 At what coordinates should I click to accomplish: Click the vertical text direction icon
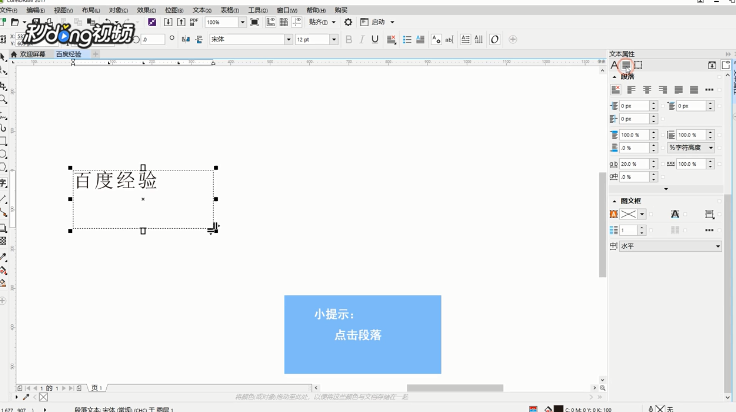click(478, 39)
